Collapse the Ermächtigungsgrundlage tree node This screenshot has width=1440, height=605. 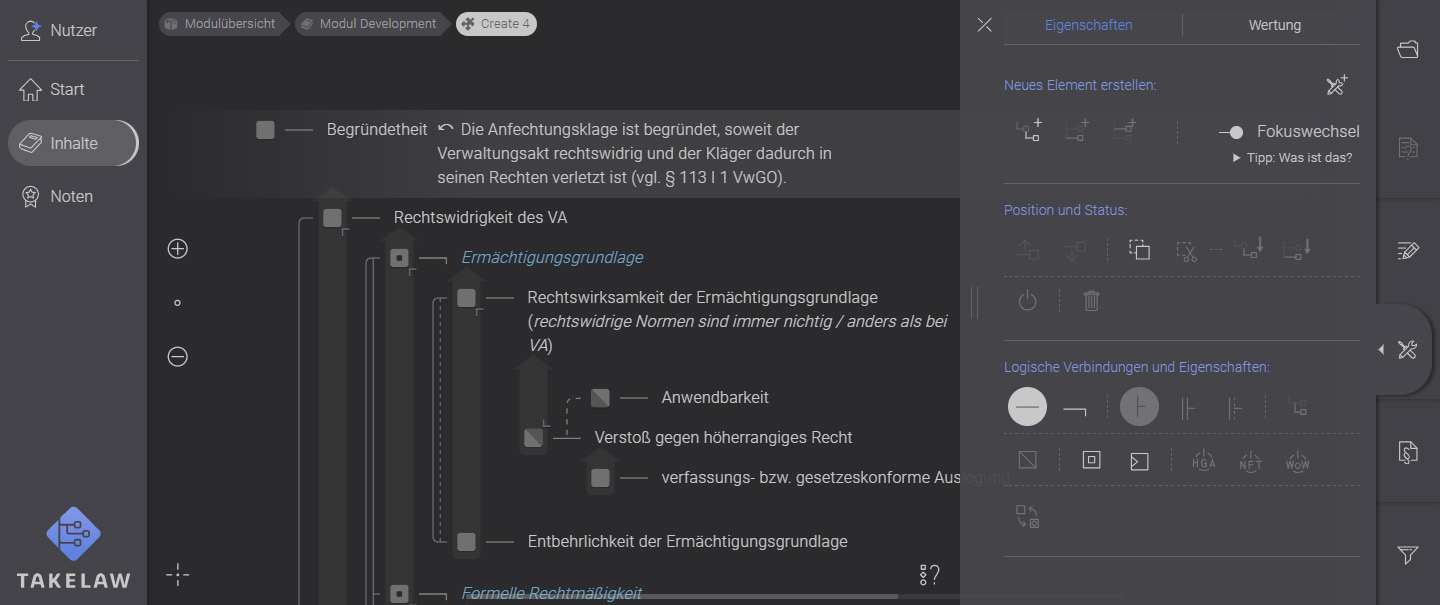[x=400, y=257]
